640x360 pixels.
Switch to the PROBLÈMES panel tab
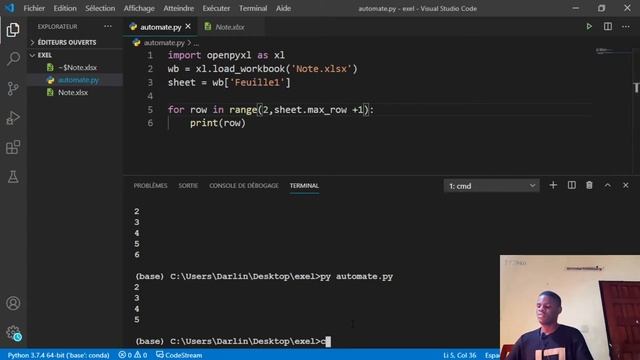(150, 186)
